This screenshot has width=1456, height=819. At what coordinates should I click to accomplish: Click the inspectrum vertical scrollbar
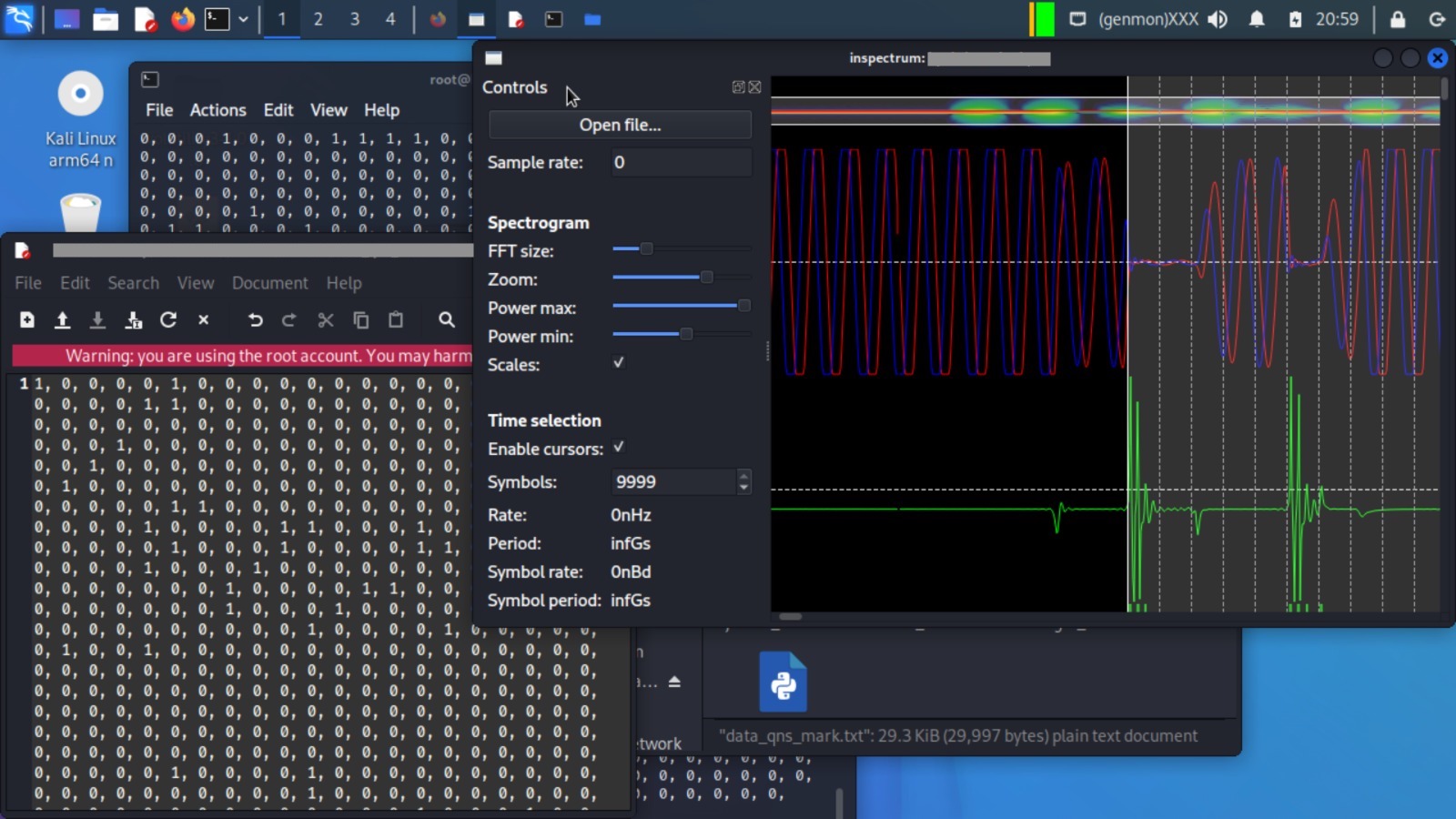click(1445, 89)
